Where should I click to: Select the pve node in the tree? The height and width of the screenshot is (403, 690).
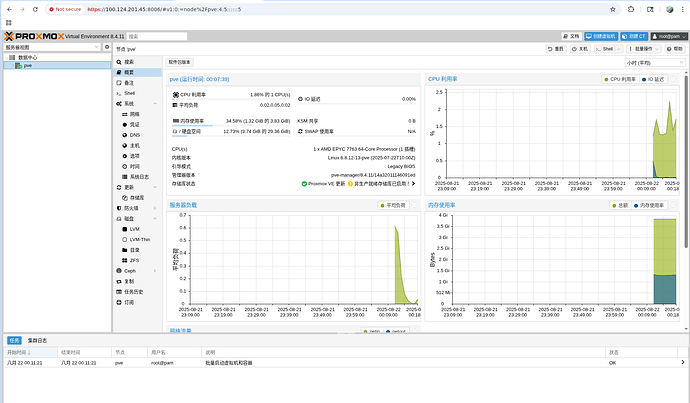(x=28, y=66)
